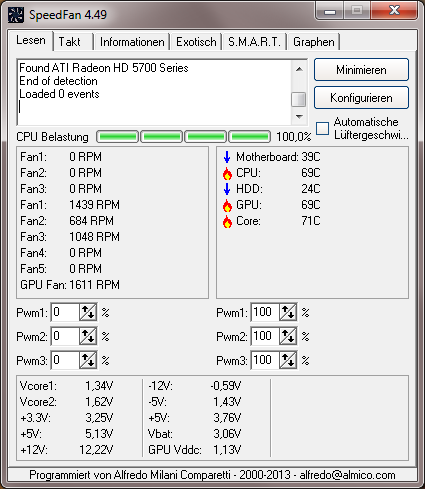Viewport: 425px width, 489px height.
Task: Click the Vcore1 1,34V voltage reading
Action: click(67, 386)
